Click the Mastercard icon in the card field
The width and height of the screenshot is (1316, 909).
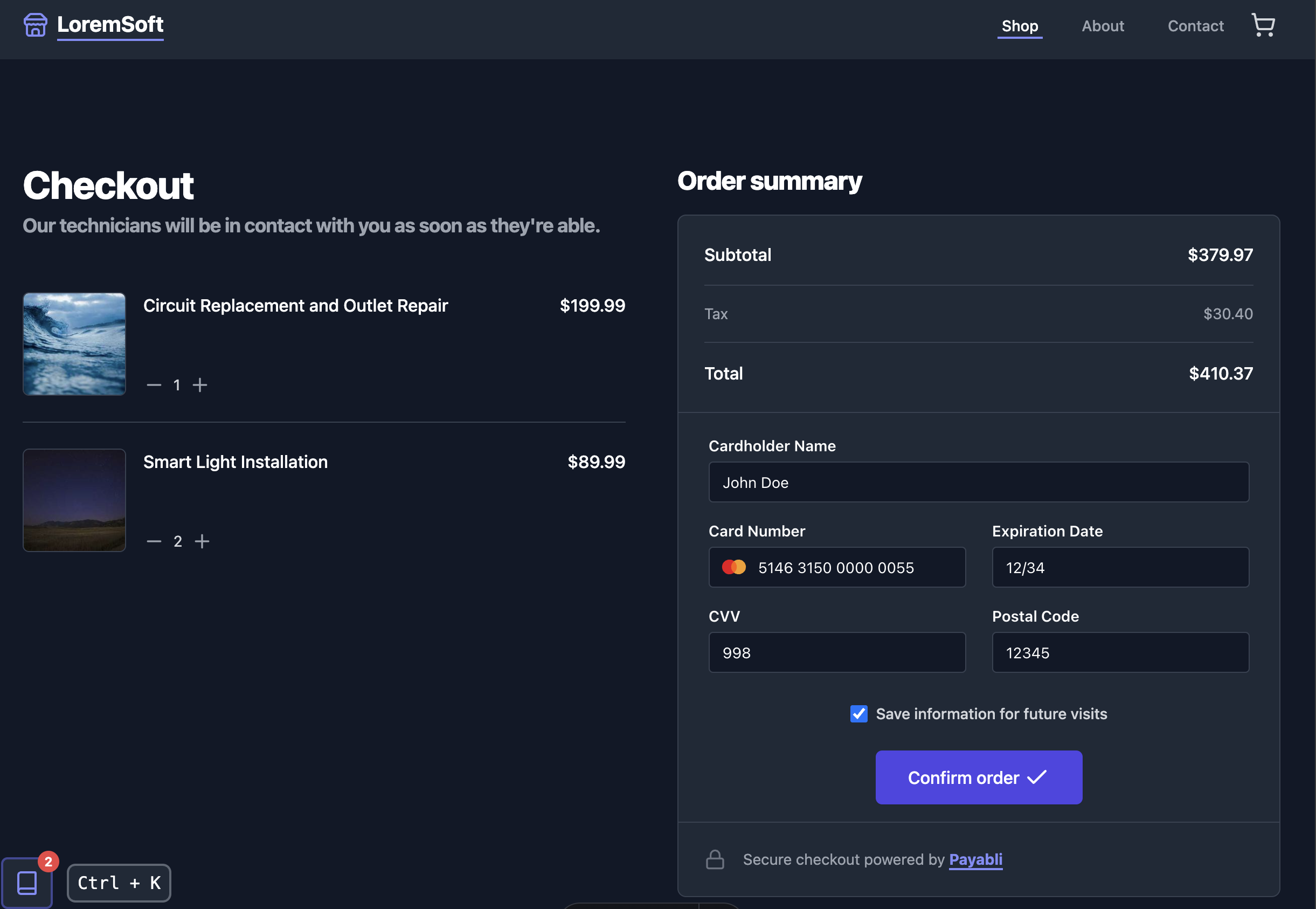pyautogui.click(x=735, y=567)
